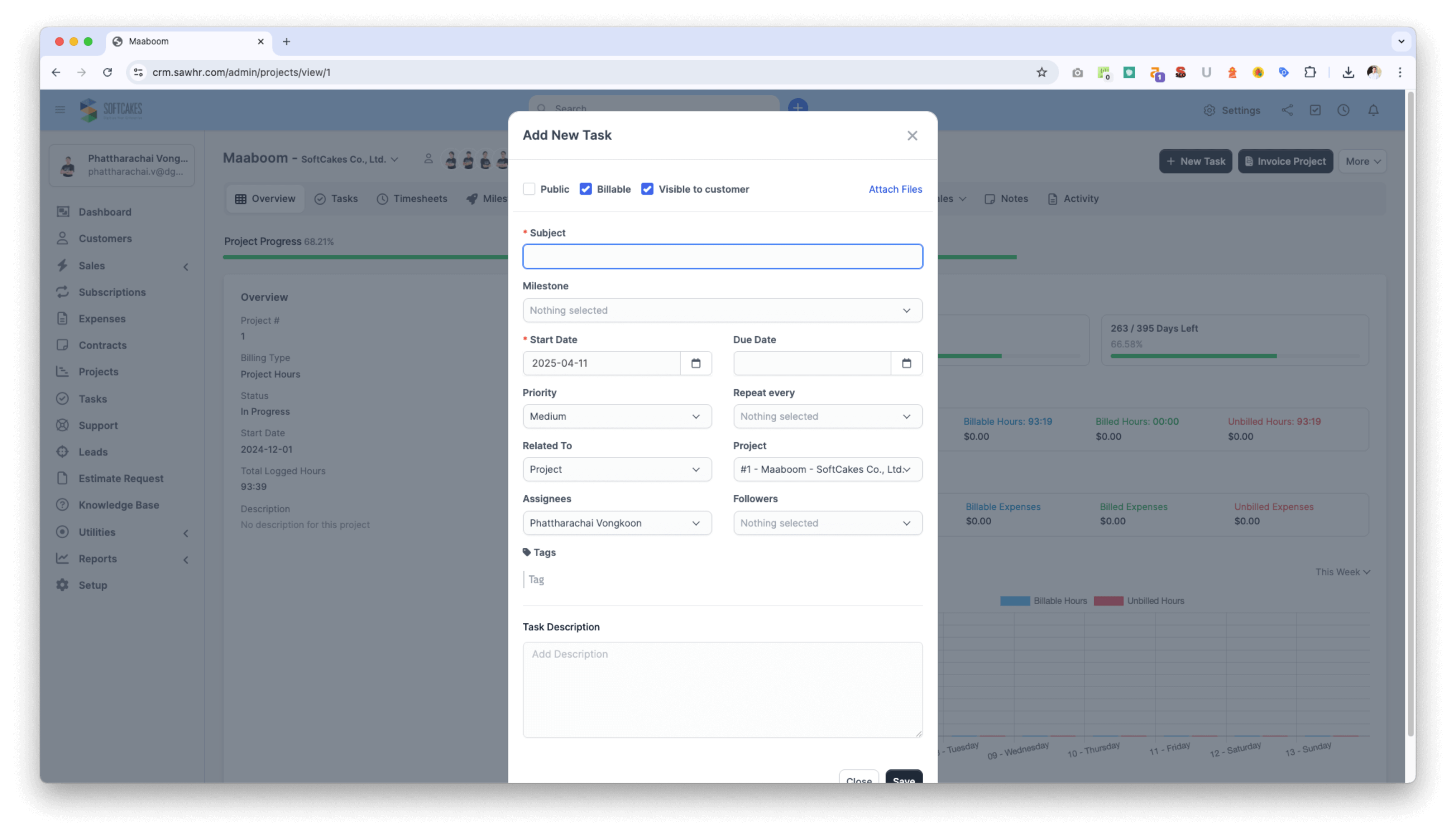Click the Start Date calendar icon

695,363
